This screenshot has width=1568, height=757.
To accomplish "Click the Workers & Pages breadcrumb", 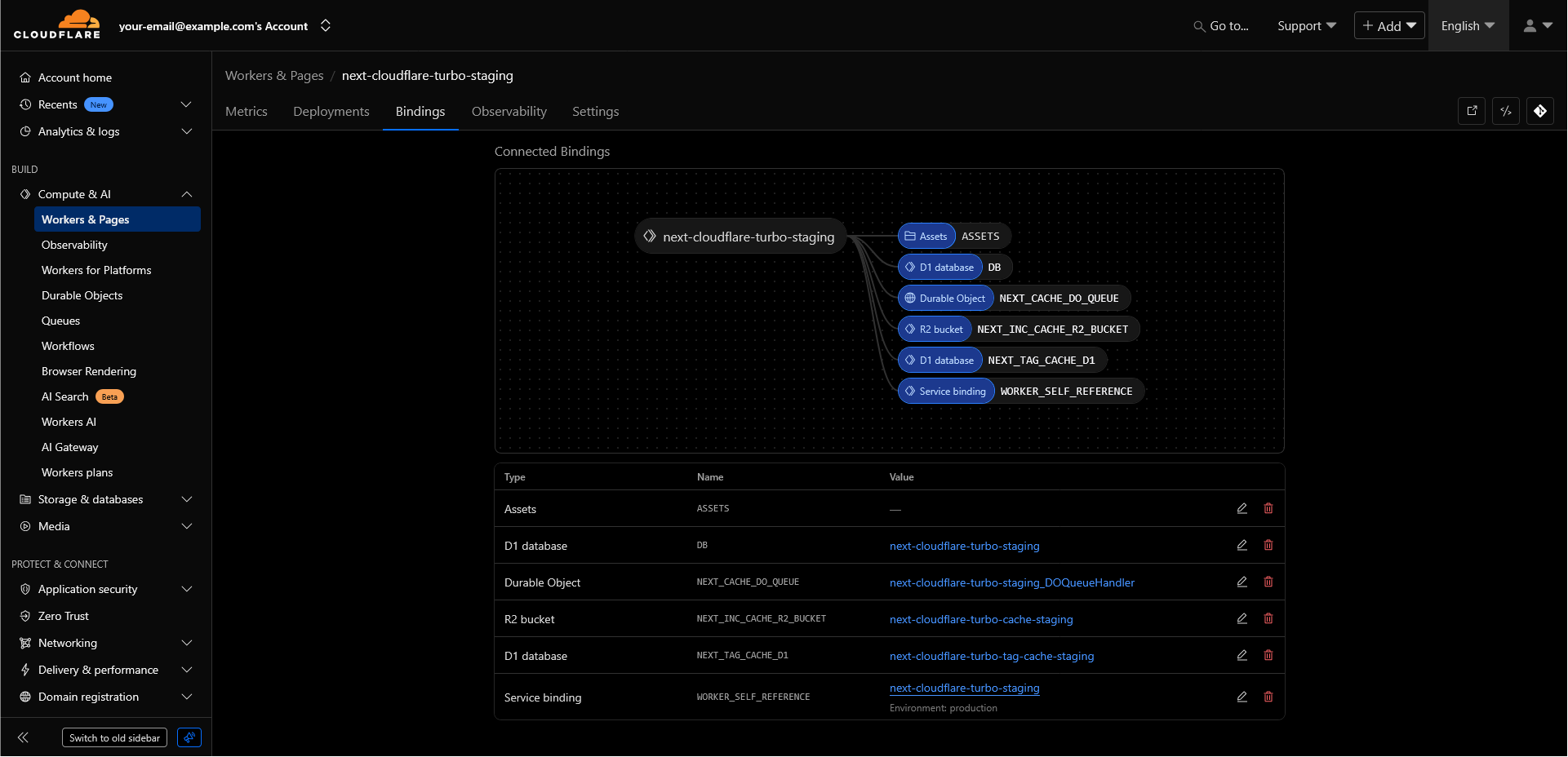I will 274,75.
